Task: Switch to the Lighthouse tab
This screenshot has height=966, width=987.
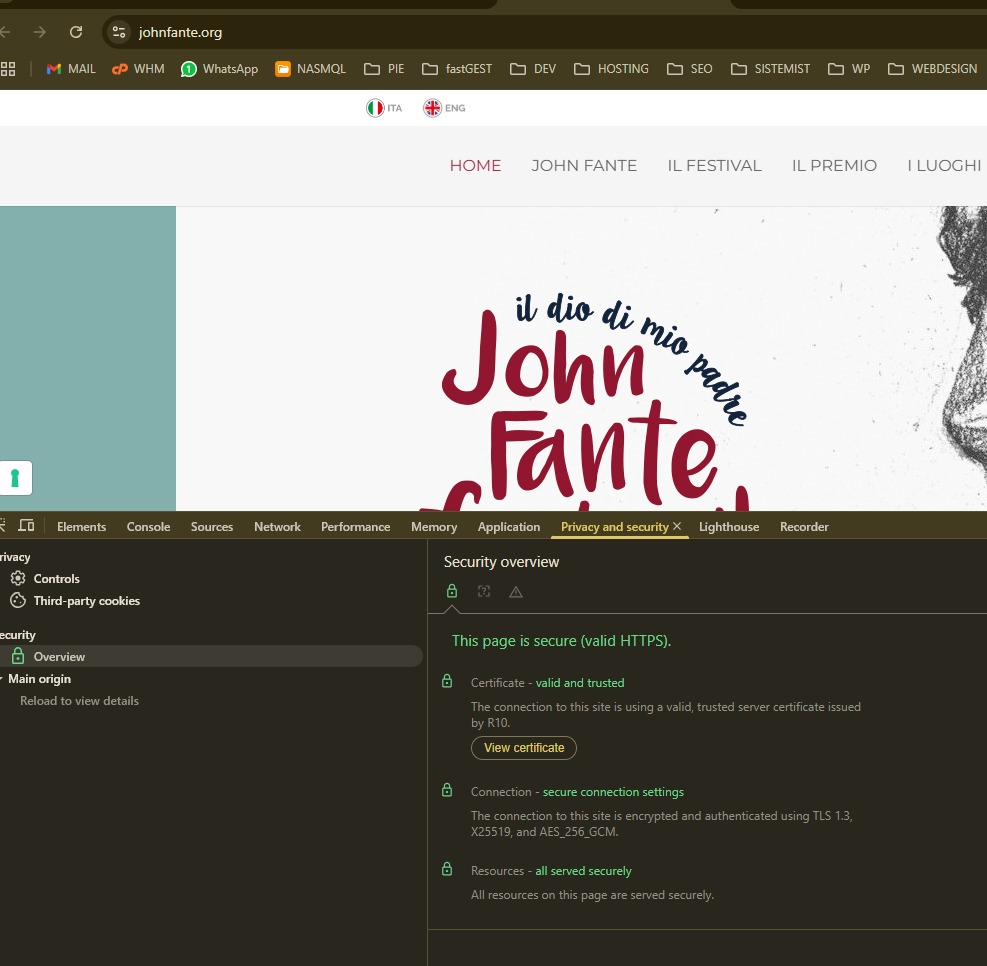Action: (729, 527)
